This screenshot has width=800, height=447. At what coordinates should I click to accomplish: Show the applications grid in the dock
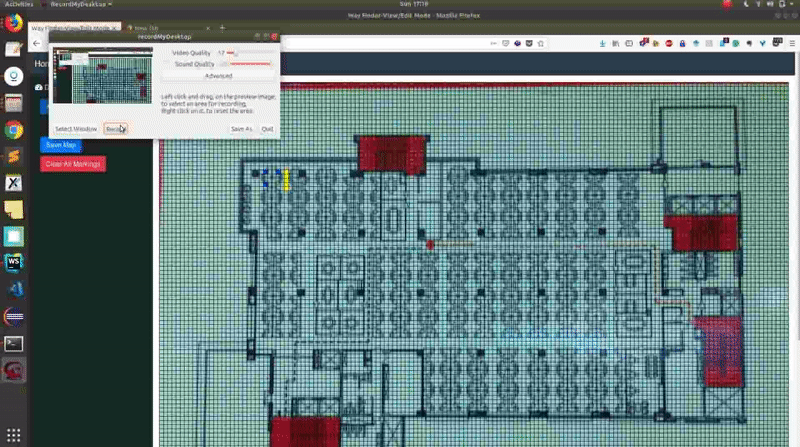[14, 433]
